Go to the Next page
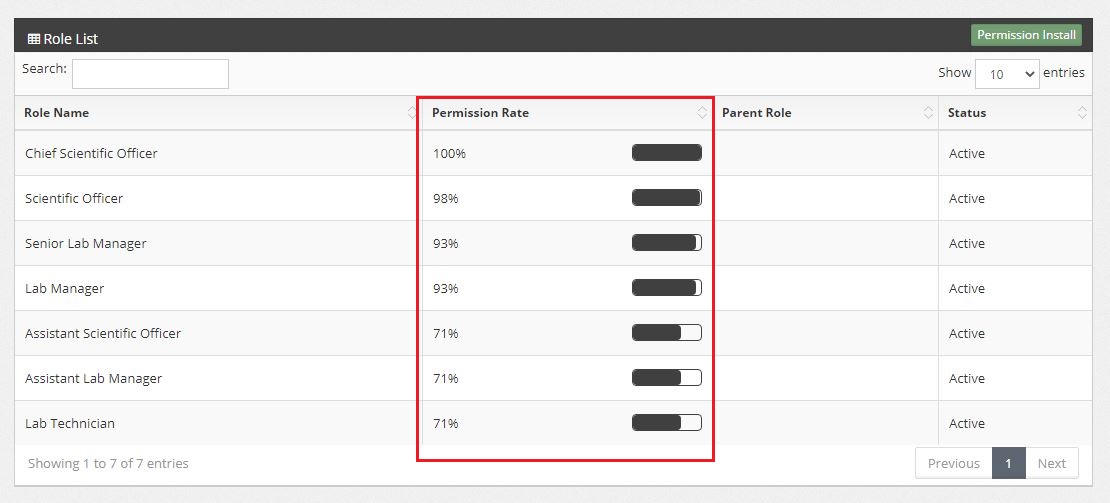 pos(1051,463)
